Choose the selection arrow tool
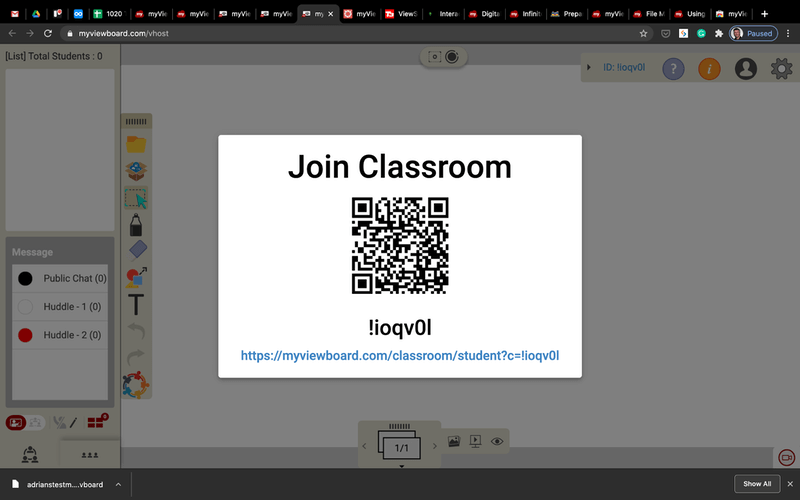The height and width of the screenshot is (500, 800). [136, 198]
